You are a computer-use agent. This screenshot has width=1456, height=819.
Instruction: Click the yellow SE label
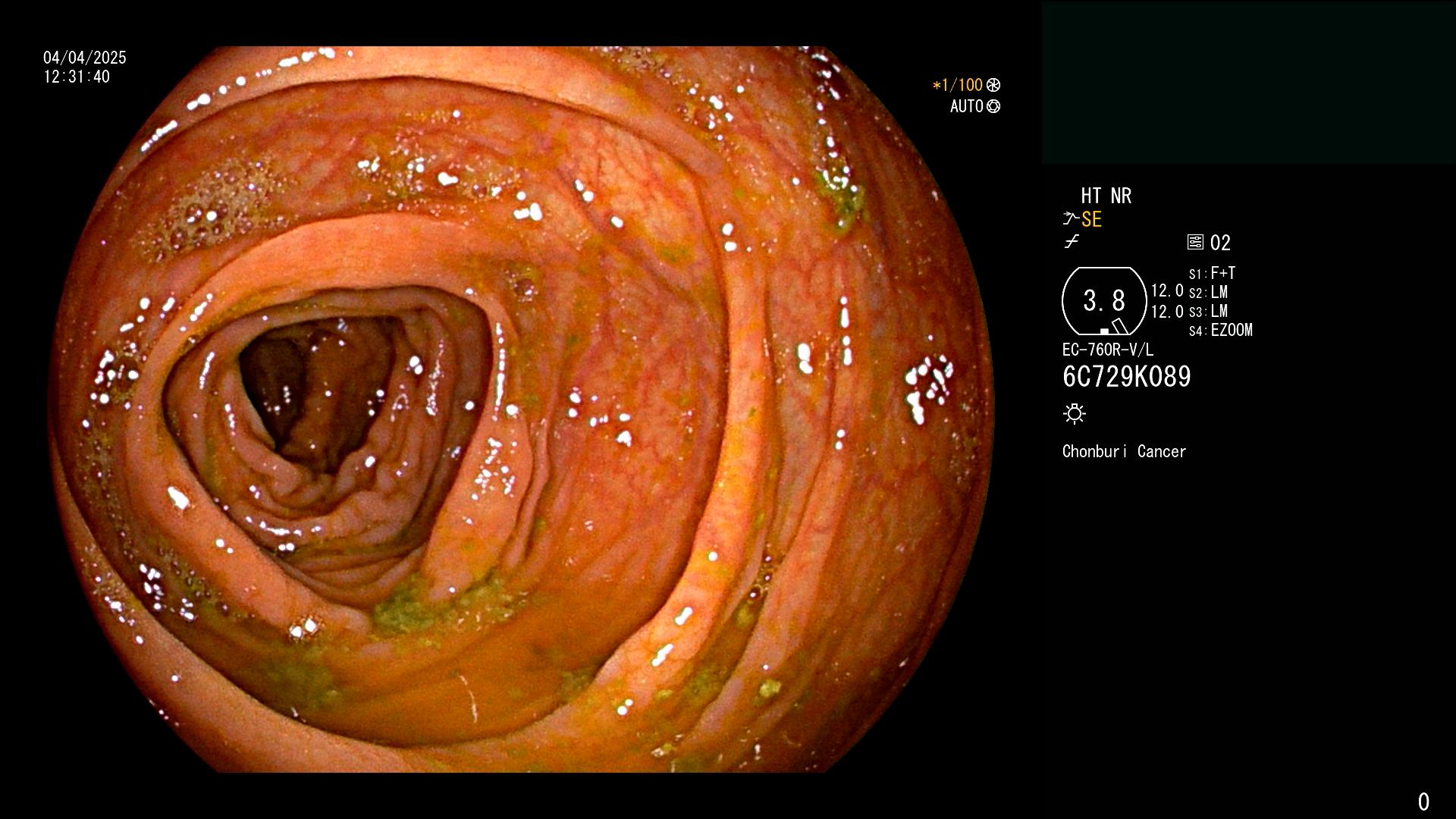1091,220
